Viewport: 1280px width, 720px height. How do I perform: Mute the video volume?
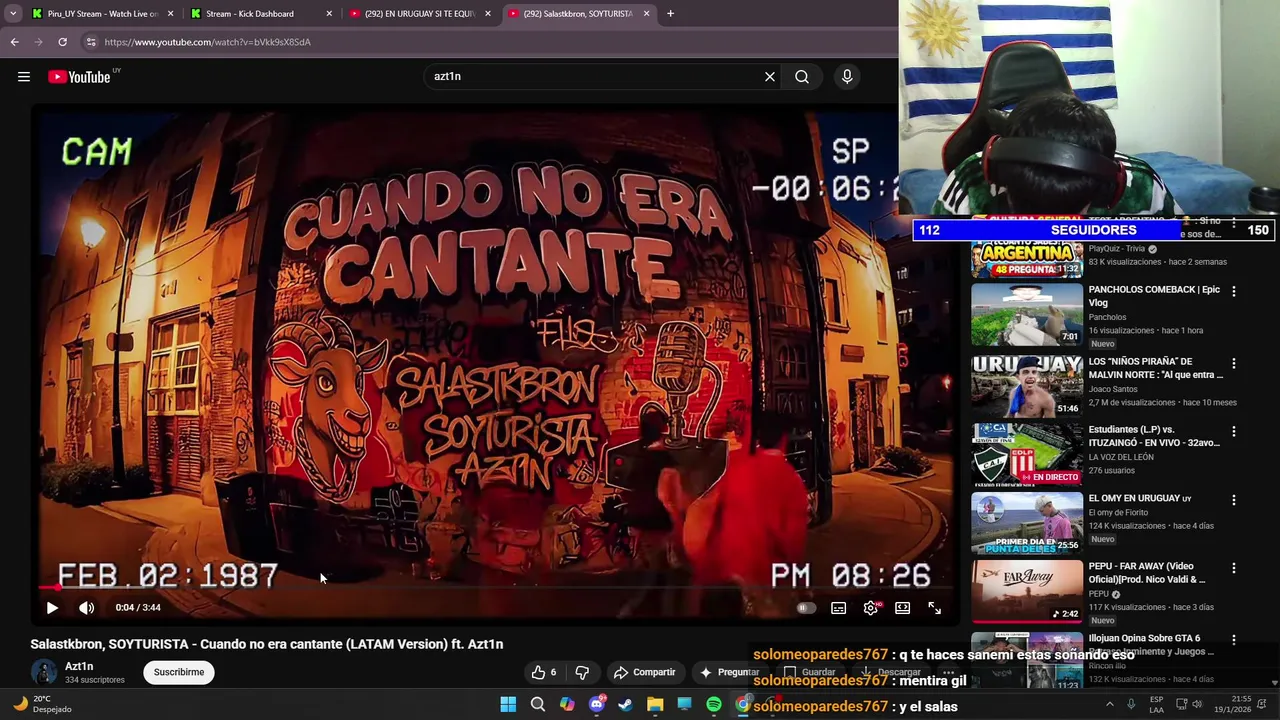[87, 607]
